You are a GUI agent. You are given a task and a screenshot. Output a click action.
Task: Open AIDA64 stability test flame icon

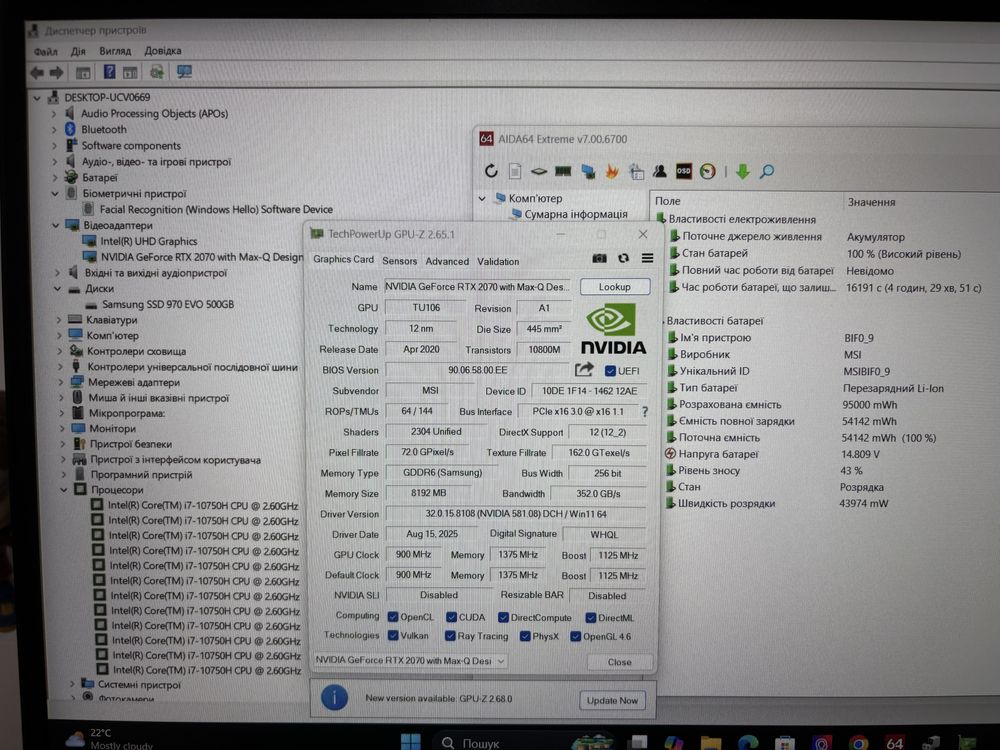click(612, 171)
